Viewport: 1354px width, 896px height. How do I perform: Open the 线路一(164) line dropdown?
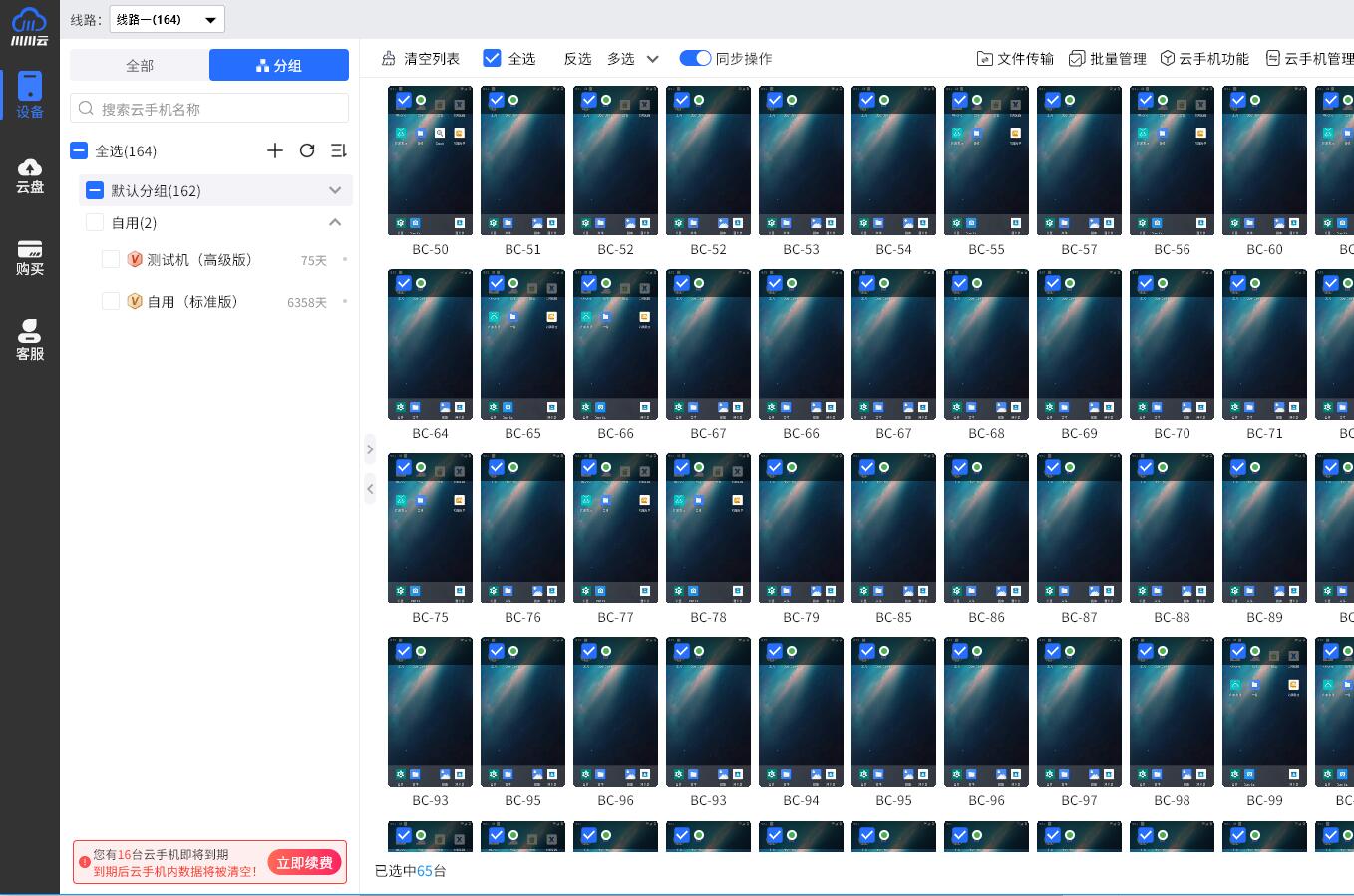tap(167, 18)
